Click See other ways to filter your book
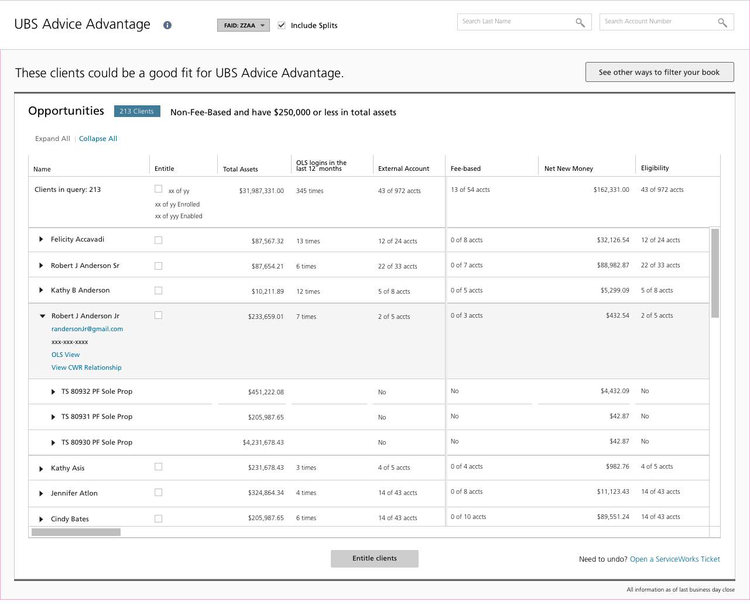The height and width of the screenshot is (605, 750). [659, 72]
